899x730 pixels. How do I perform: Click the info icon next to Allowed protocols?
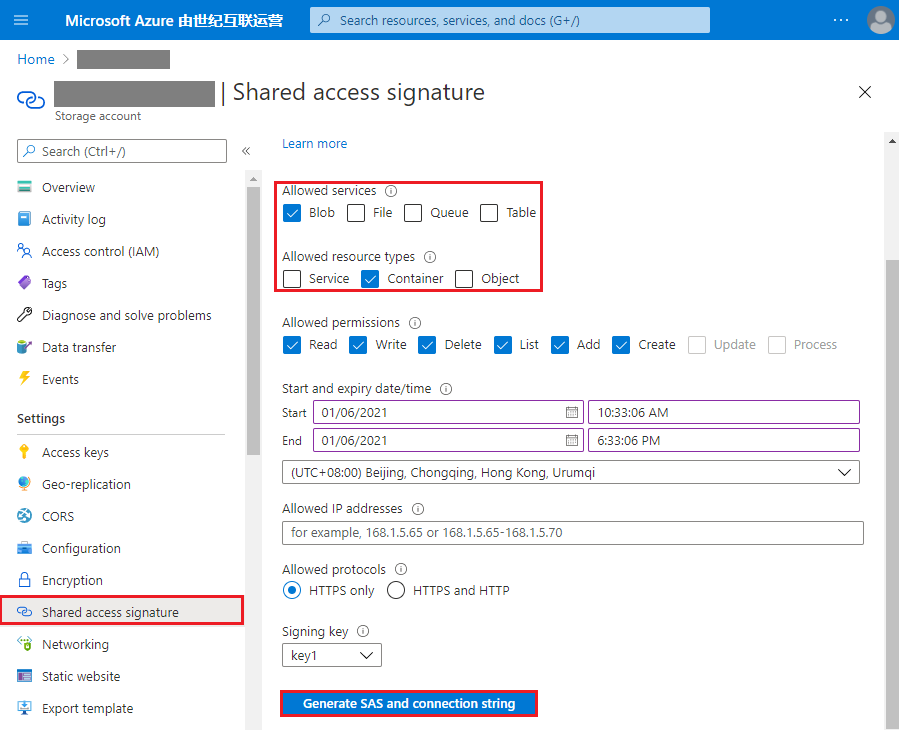click(x=401, y=569)
